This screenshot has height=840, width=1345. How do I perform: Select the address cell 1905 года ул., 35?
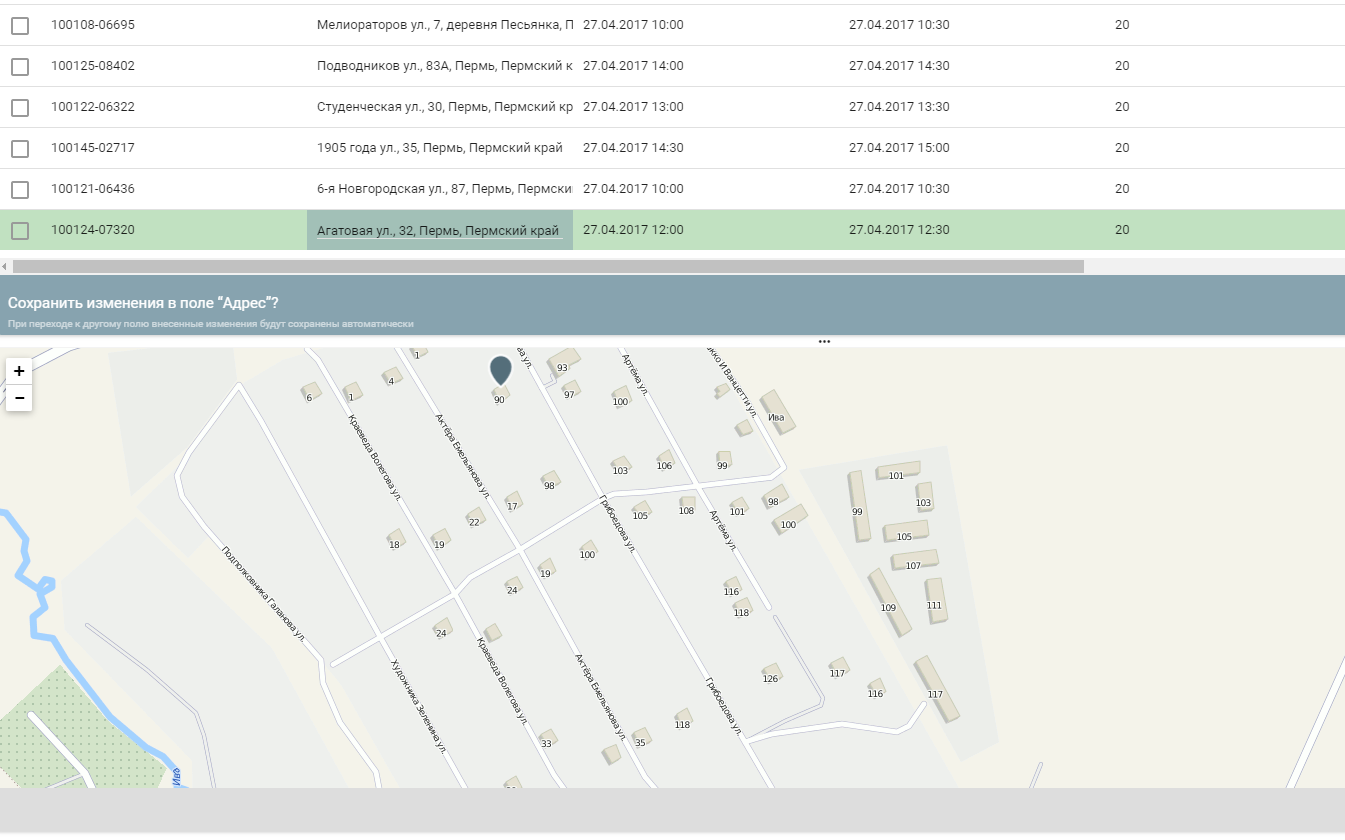[439, 148]
